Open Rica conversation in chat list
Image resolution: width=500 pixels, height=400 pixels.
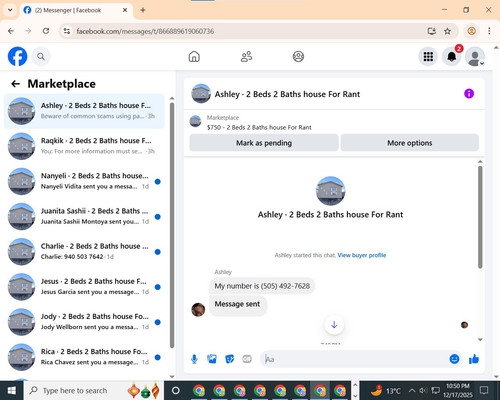coord(84,357)
